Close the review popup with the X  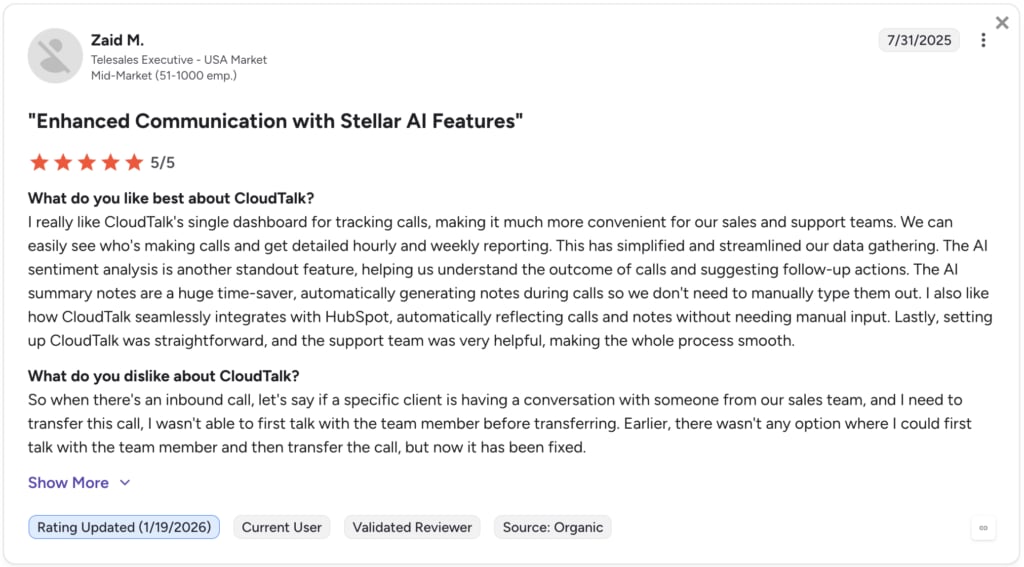pyautogui.click(x=1002, y=23)
